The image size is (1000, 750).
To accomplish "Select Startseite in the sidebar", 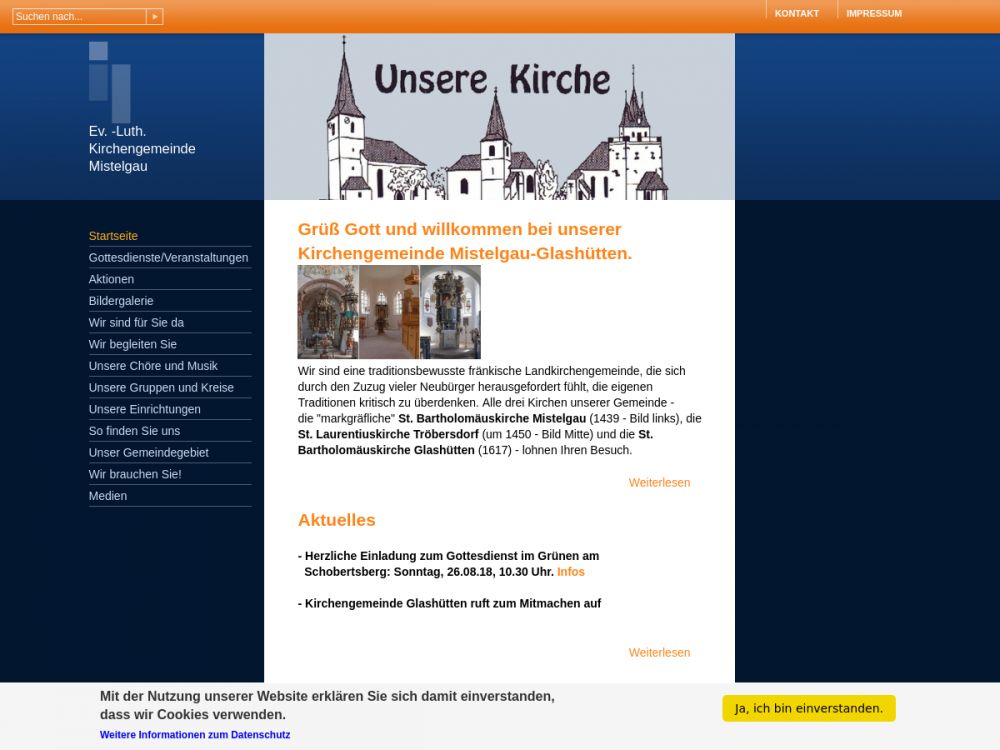I will click(x=113, y=236).
